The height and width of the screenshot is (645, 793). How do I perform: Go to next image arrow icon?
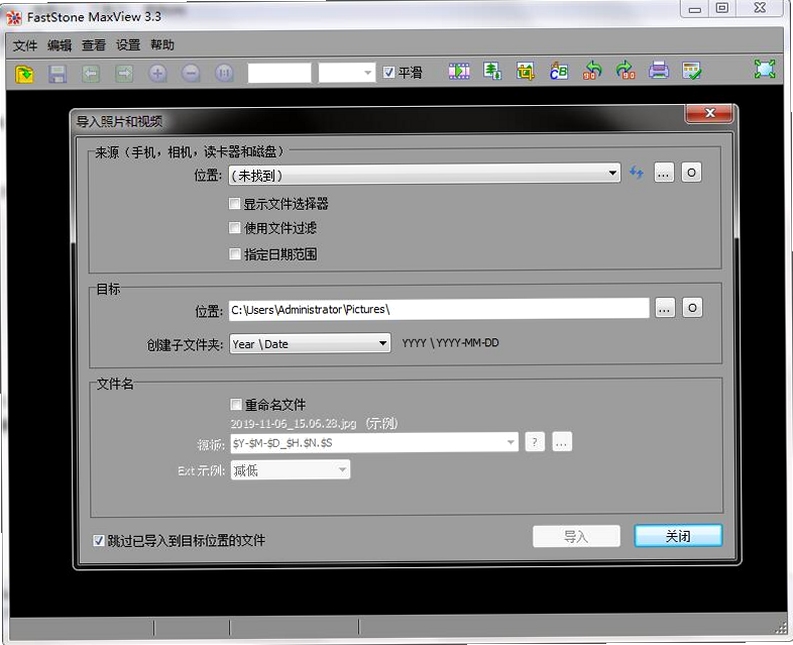tap(124, 74)
